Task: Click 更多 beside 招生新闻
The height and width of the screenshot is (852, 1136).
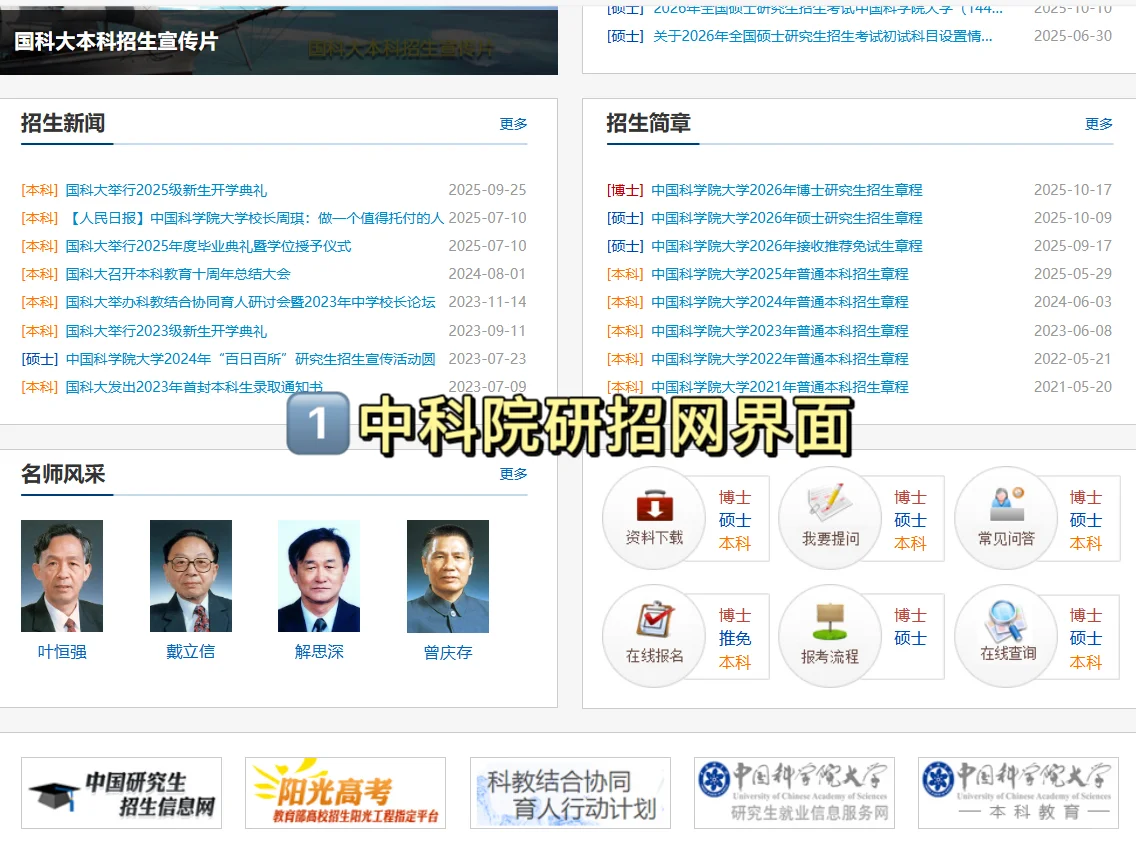Action: (x=513, y=124)
